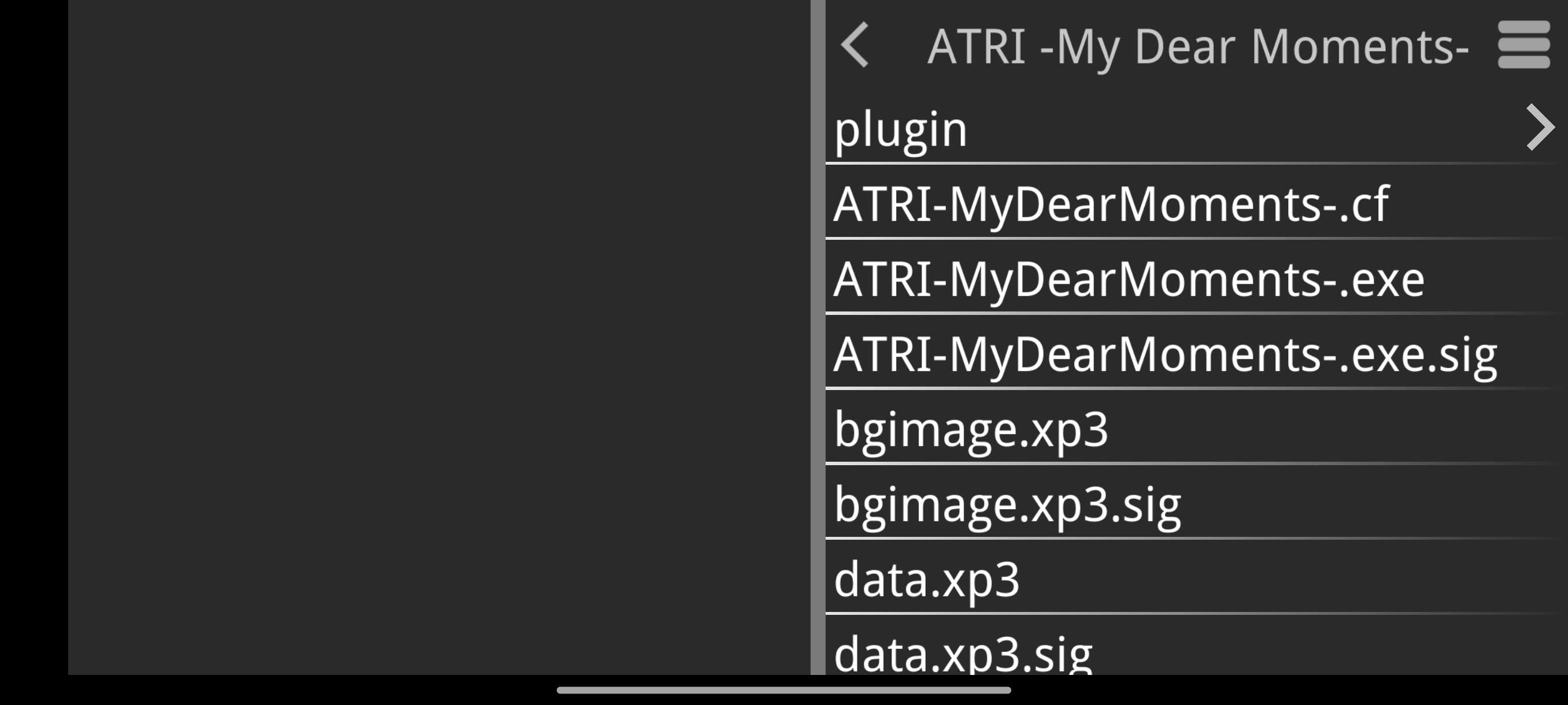Click the vertical gray divider bar
The height and width of the screenshot is (705, 1568).
click(x=818, y=337)
